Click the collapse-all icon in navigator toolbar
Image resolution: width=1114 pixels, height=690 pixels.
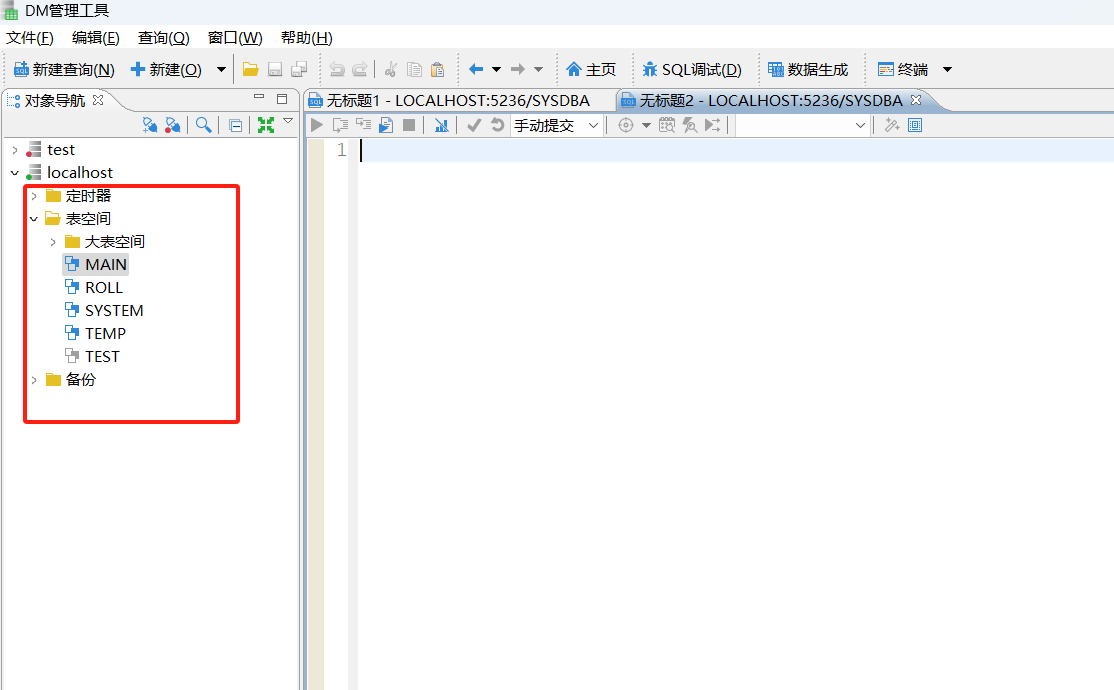coord(235,126)
